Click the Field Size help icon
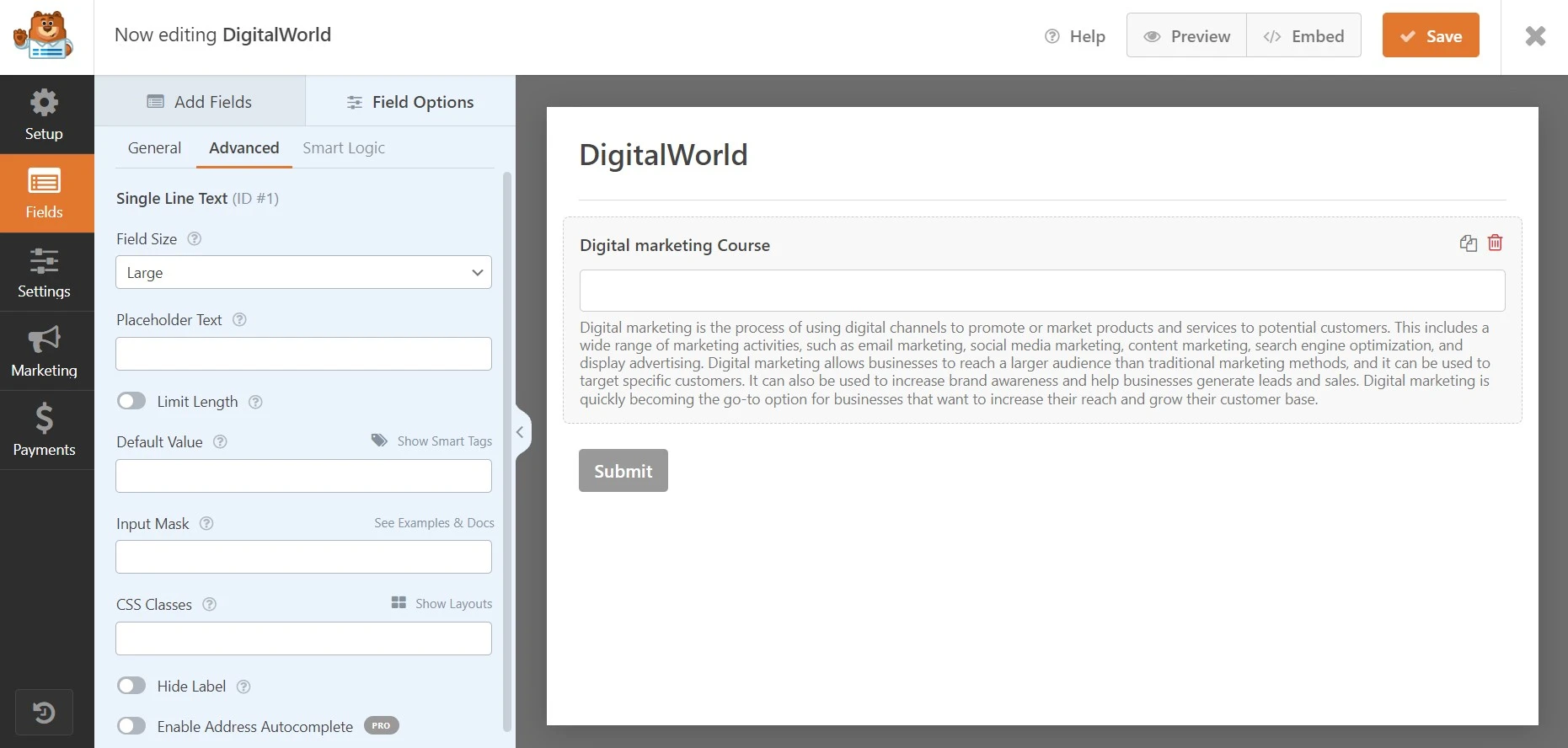This screenshot has width=1568, height=748. click(195, 238)
